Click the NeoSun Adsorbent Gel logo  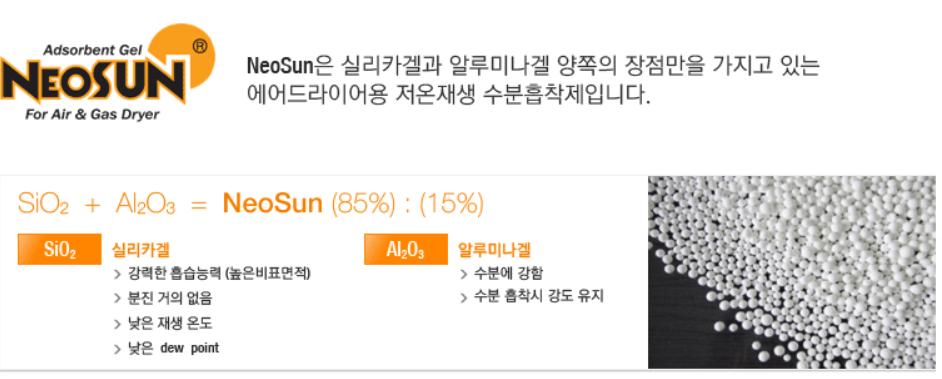click(107, 73)
